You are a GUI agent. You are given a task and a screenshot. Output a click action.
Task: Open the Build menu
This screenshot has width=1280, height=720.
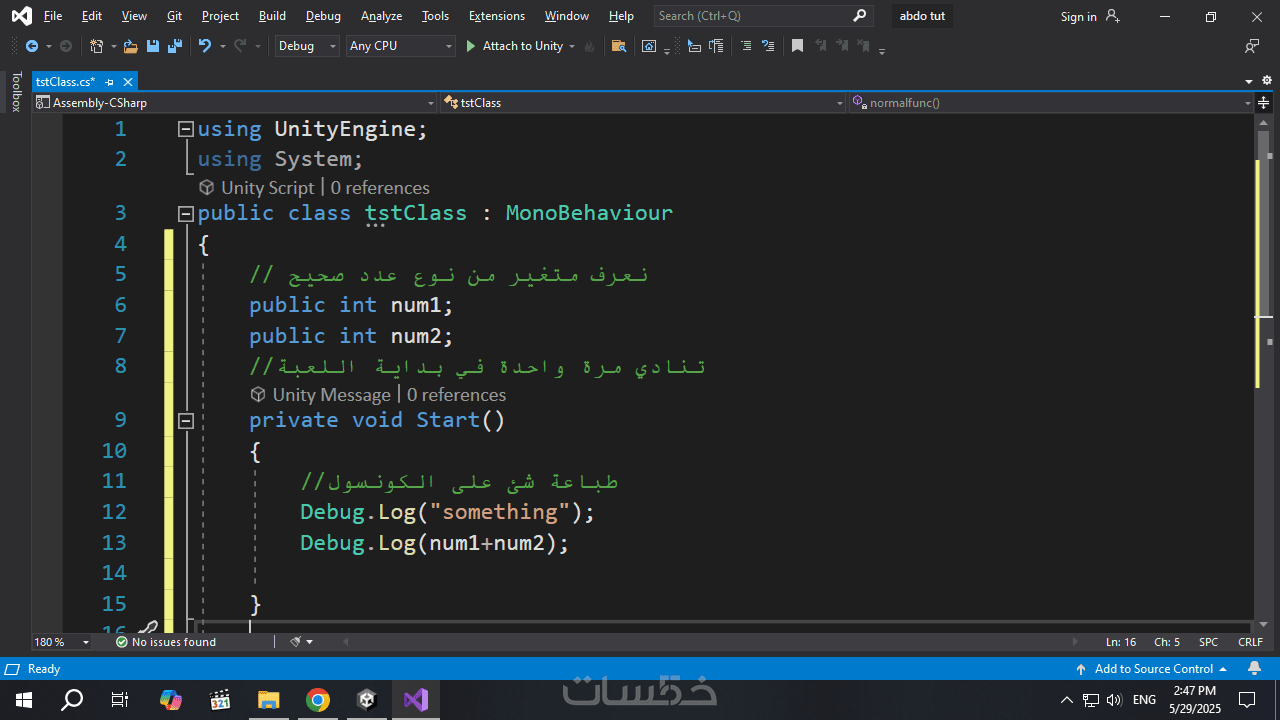272,16
